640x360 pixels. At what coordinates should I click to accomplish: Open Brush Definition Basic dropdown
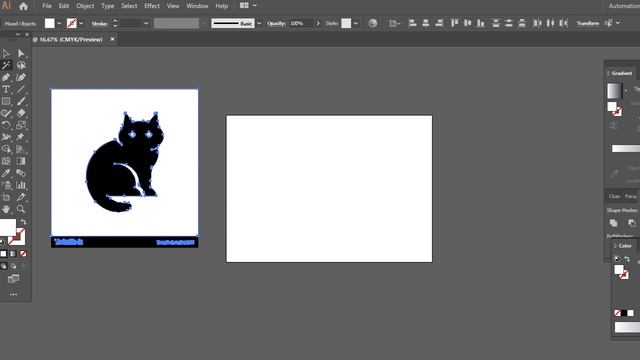point(259,23)
